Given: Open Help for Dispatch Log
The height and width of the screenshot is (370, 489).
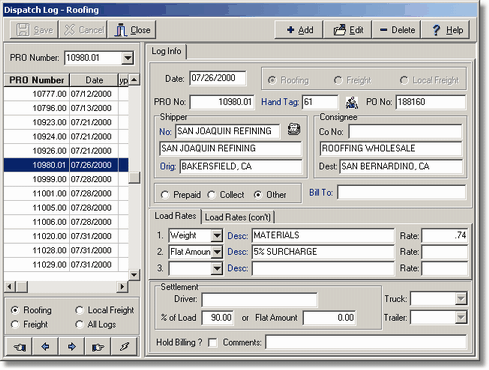Looking at the screenshot, I should (x=446, y=30).
